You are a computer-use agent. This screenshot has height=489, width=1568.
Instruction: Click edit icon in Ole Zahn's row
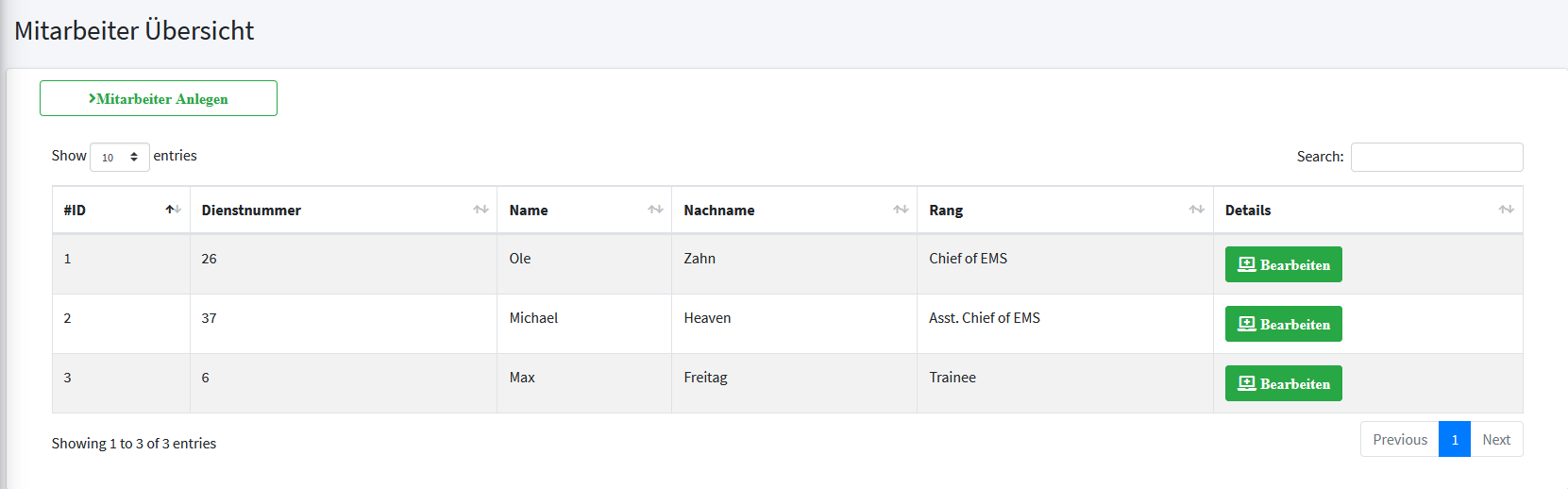tap(1246, 264)
